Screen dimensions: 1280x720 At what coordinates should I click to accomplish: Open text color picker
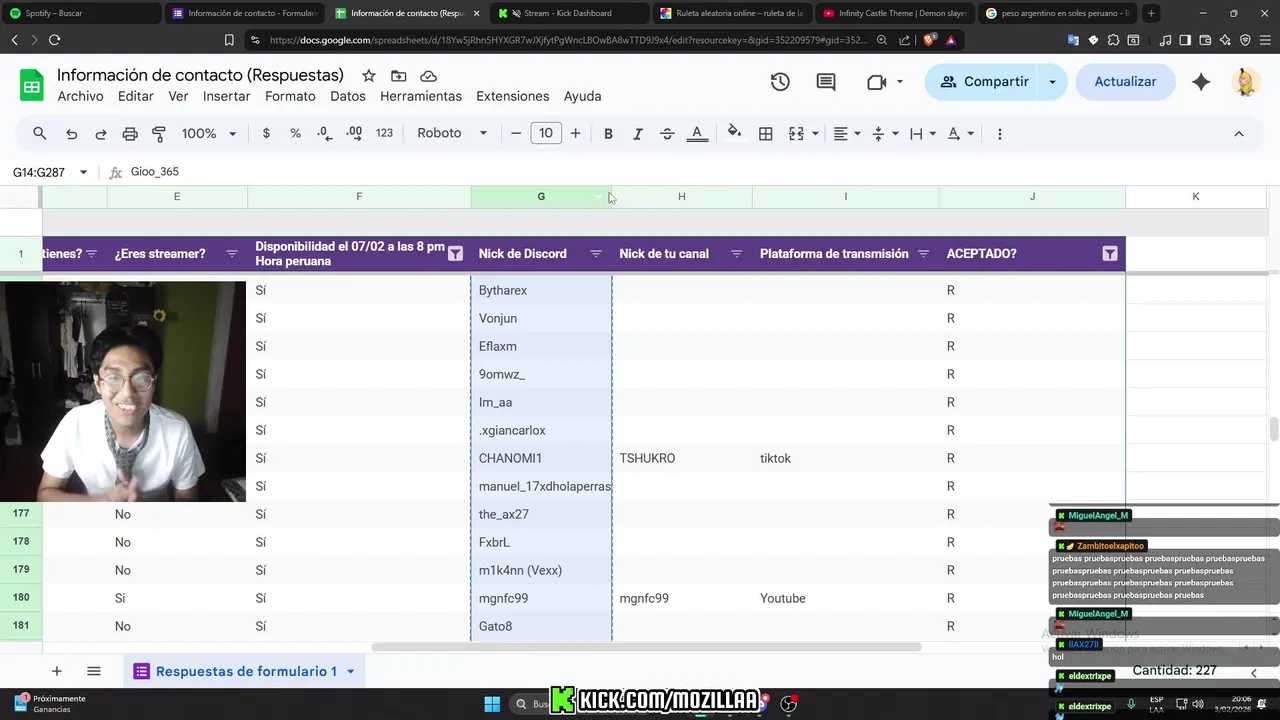tap(697, 133)
